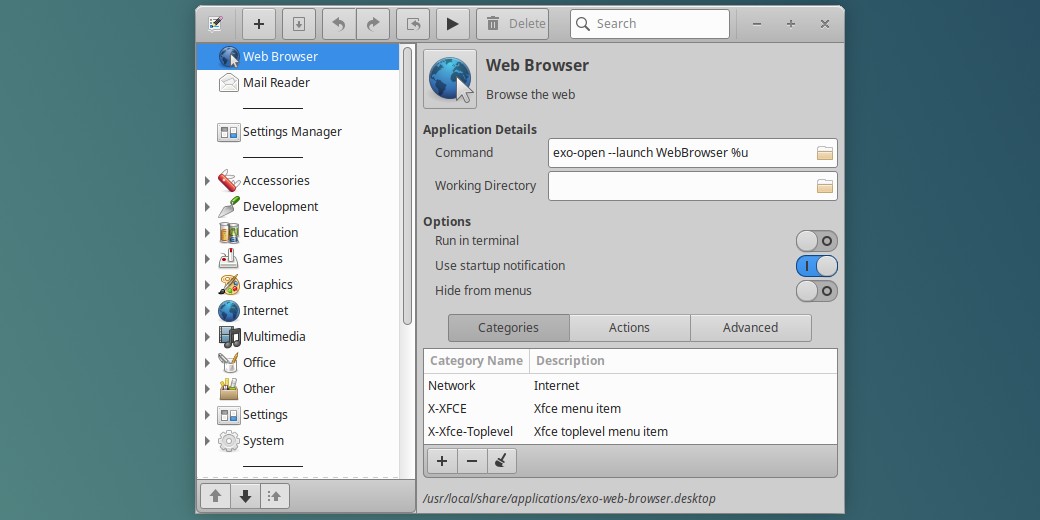1040x520 pixels.
Task: Delete the selected launcher
Action: pyautogui.click(x=513, y=24)
